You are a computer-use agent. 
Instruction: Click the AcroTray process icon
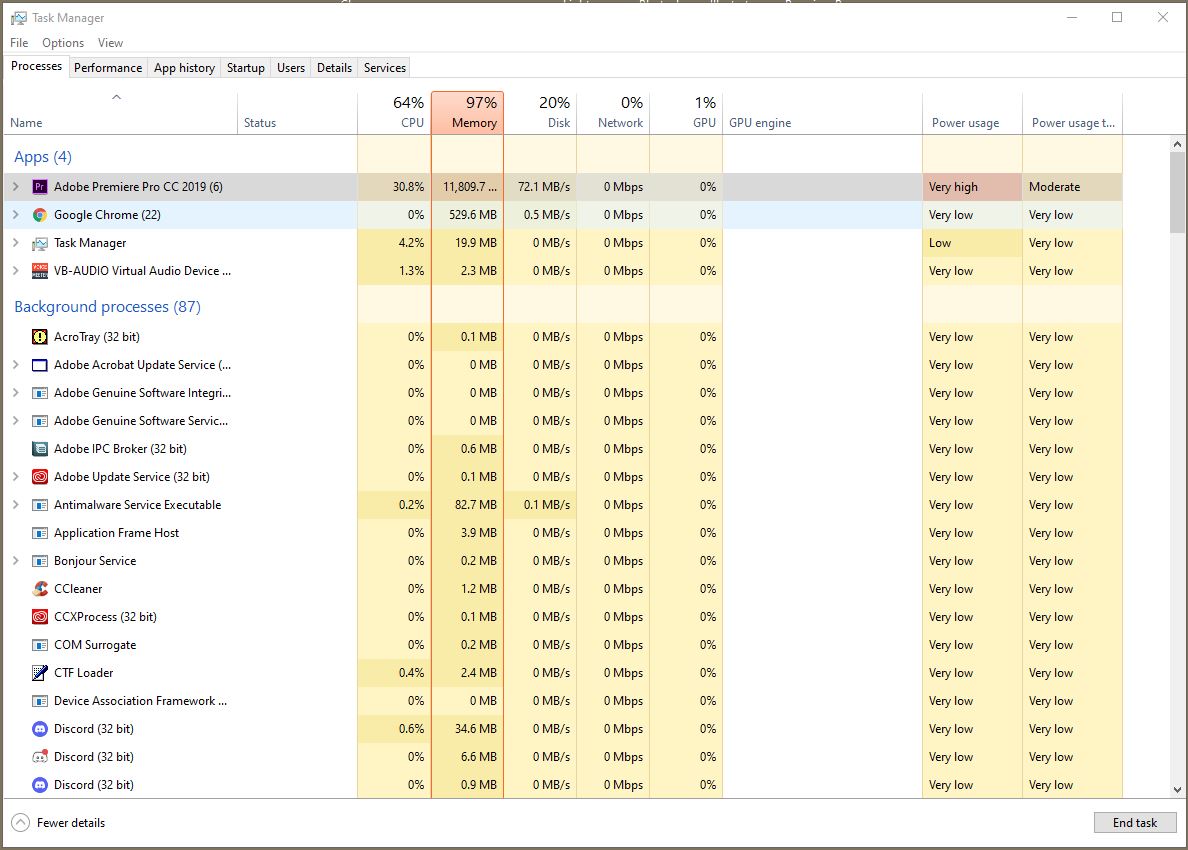coord(40,337)
